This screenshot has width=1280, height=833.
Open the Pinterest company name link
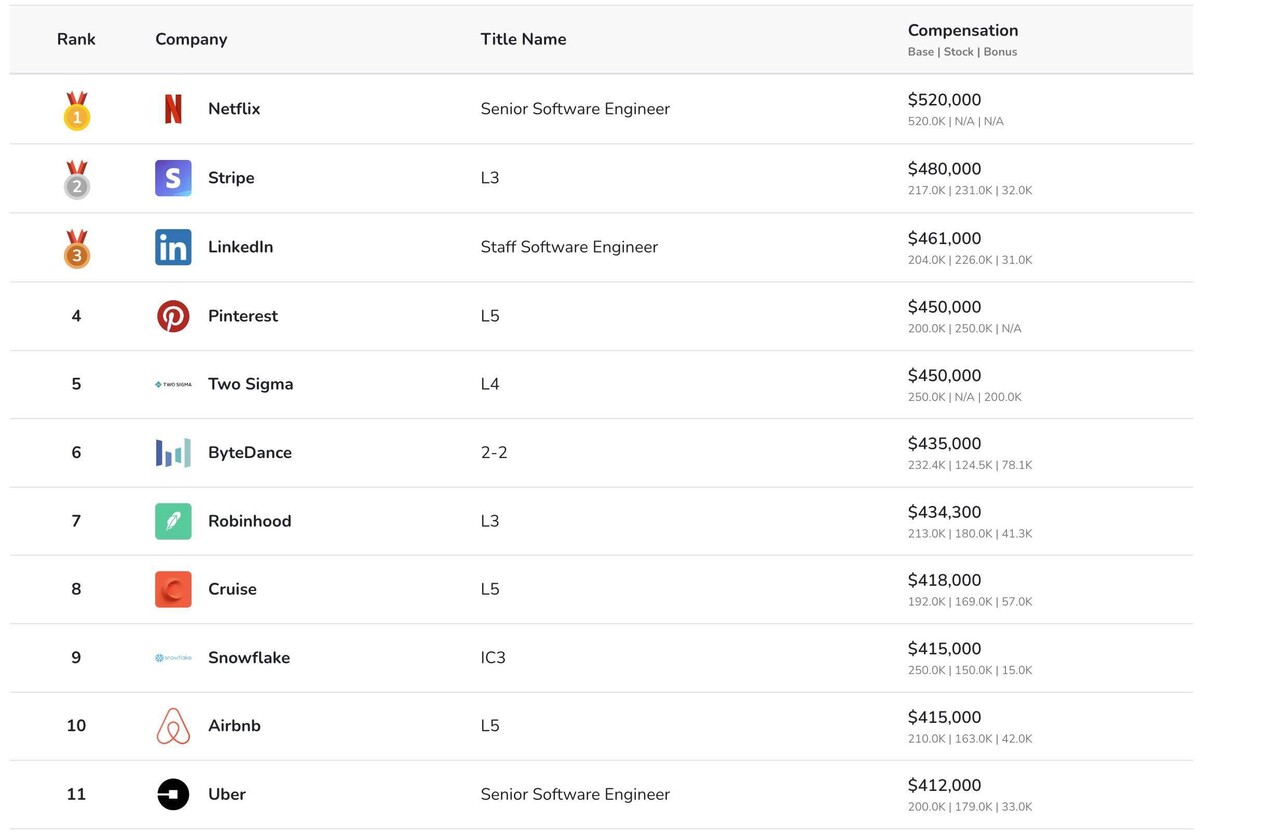(x=243, y=316)
